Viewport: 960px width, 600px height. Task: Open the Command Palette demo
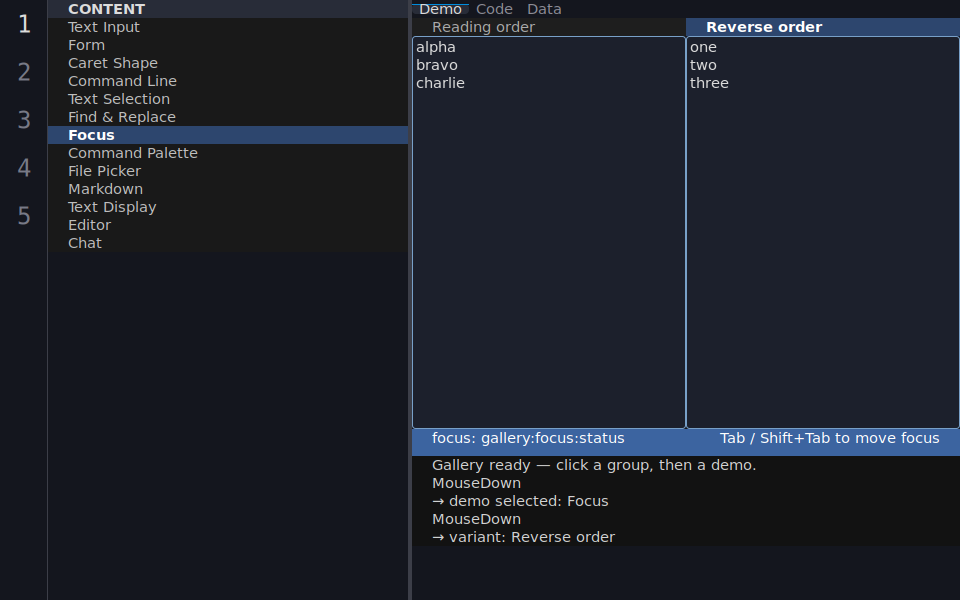coord(228,153)
